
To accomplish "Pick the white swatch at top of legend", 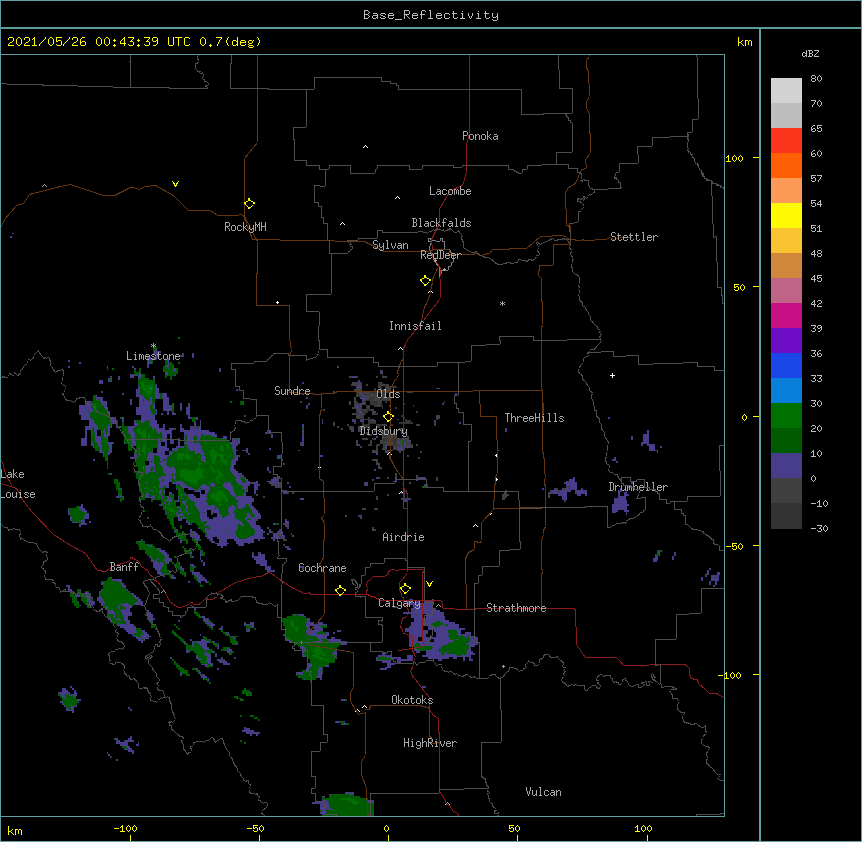I will point(786,91).
